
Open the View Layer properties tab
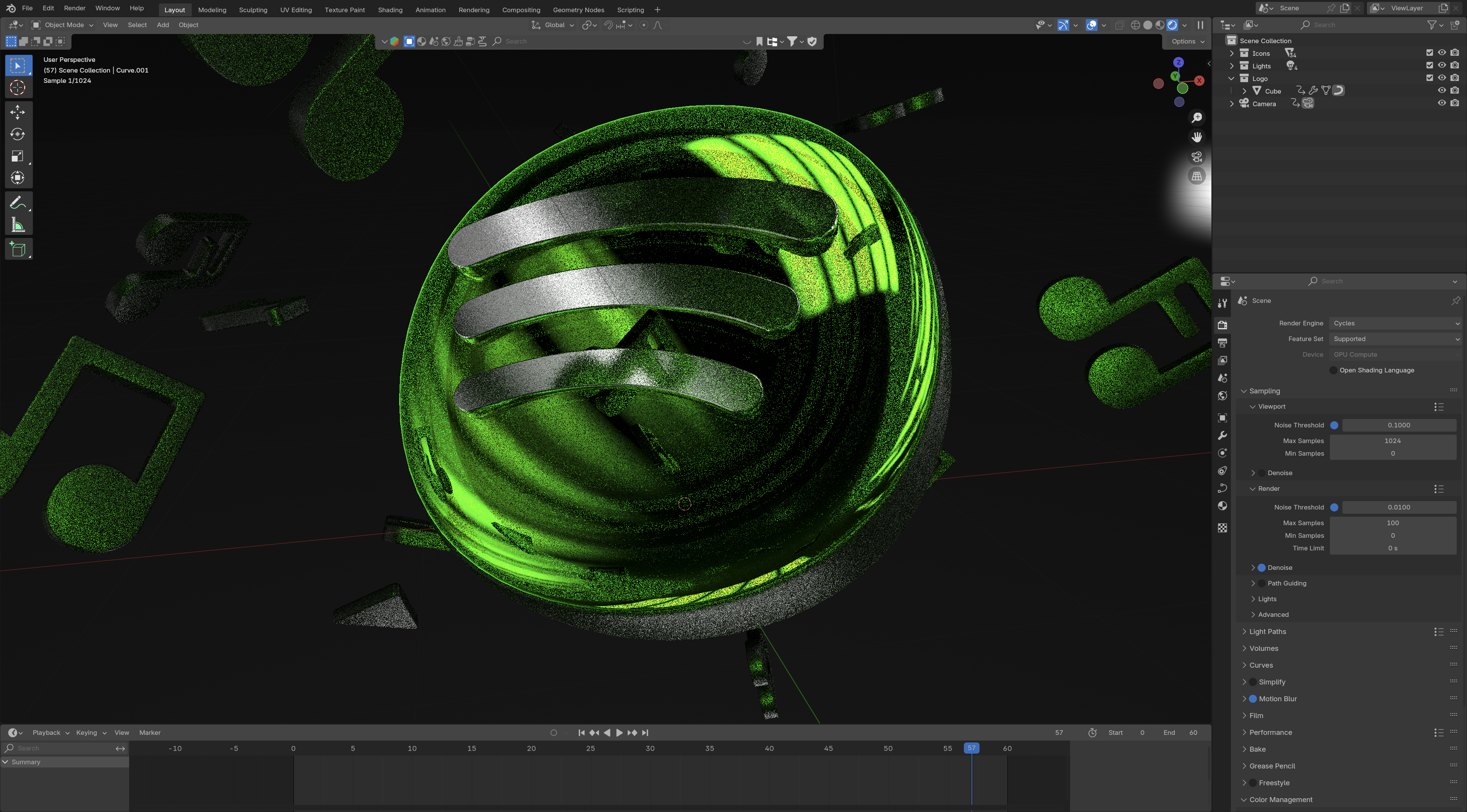click(x=1222, y=361)
